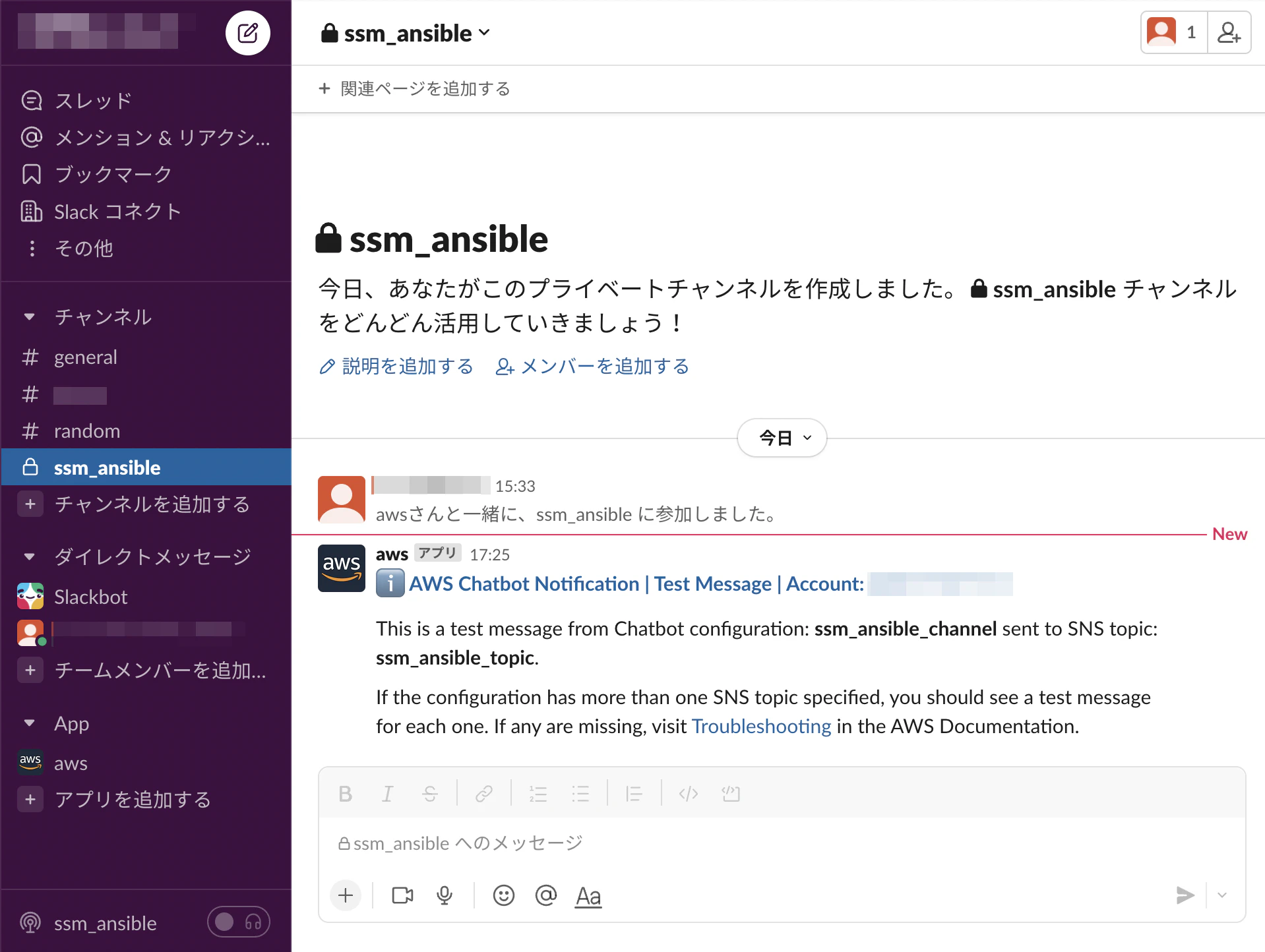Select the ssm_ansible channel in sidebar
Image resolution: width=1265 pixels, height=952 pixels.
click(x=146, y=467)
